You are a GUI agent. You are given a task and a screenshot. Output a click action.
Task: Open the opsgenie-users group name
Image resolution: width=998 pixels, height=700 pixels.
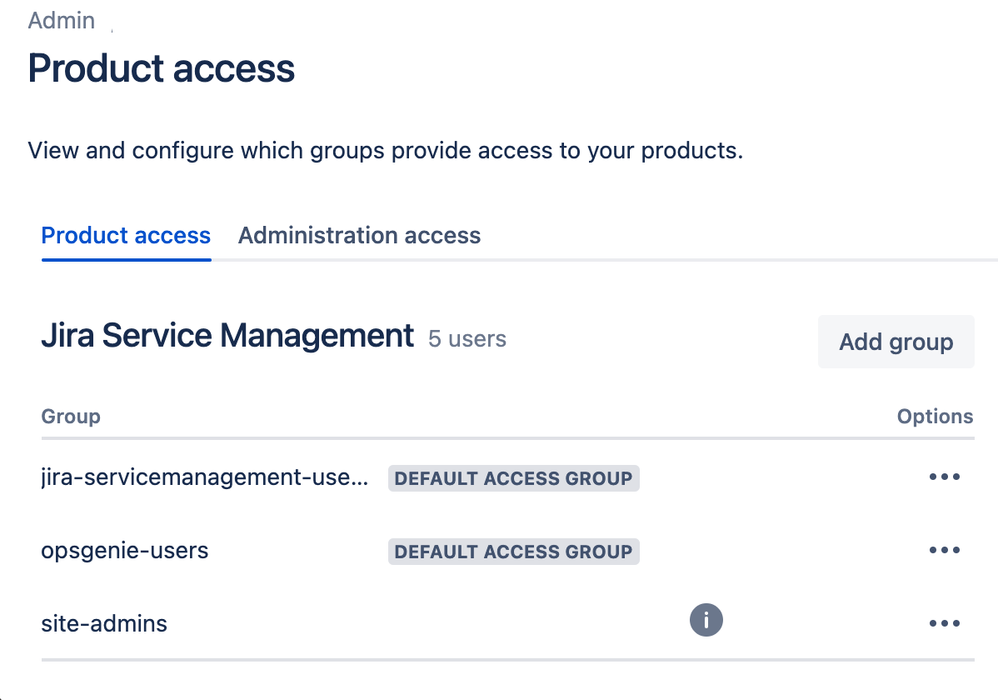[x=125, y=551]
